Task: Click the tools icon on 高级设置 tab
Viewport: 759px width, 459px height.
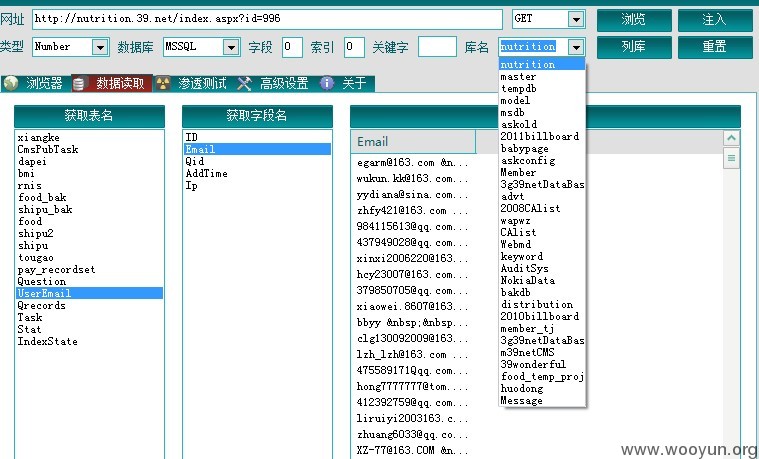Action: click(x=244, y=83)
